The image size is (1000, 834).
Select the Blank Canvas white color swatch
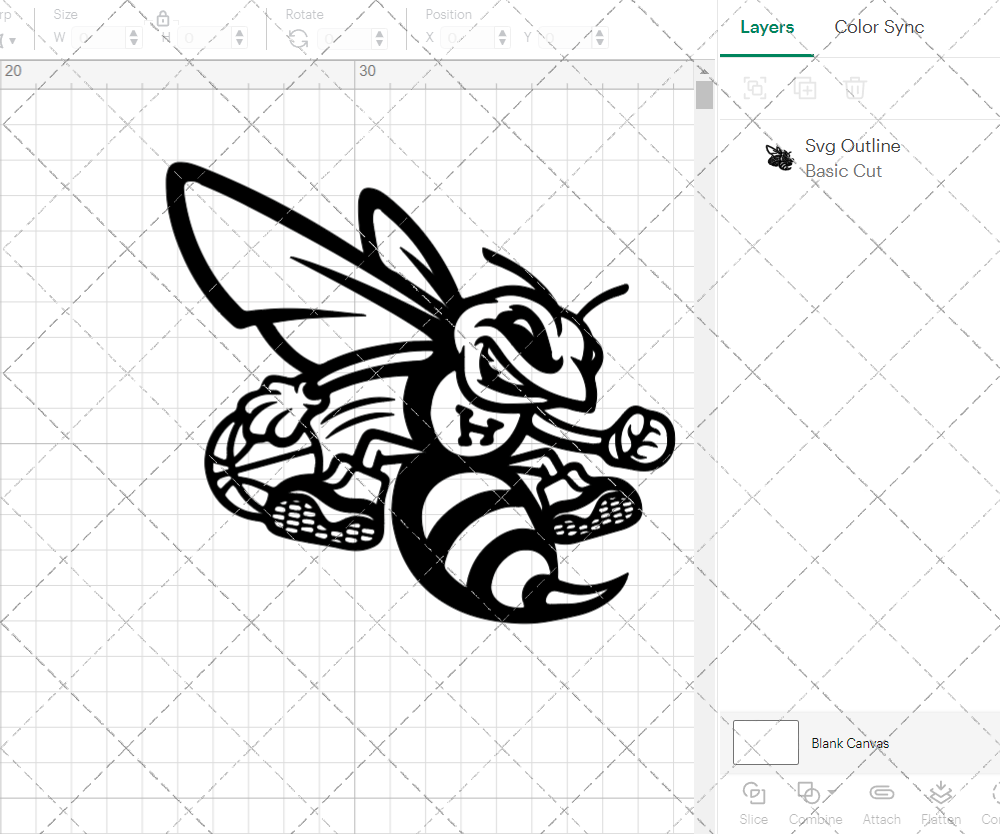click(765, 742)
